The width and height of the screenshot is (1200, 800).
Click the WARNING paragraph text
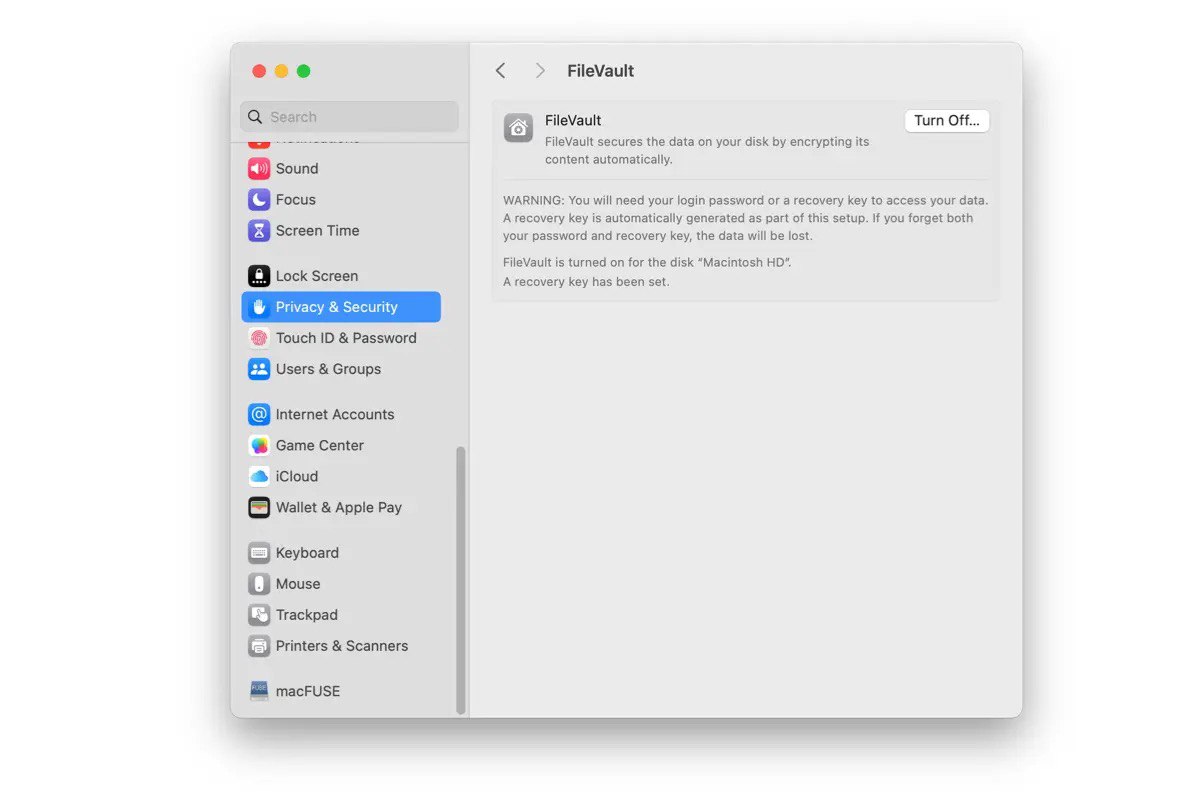[x=746, y=218]
